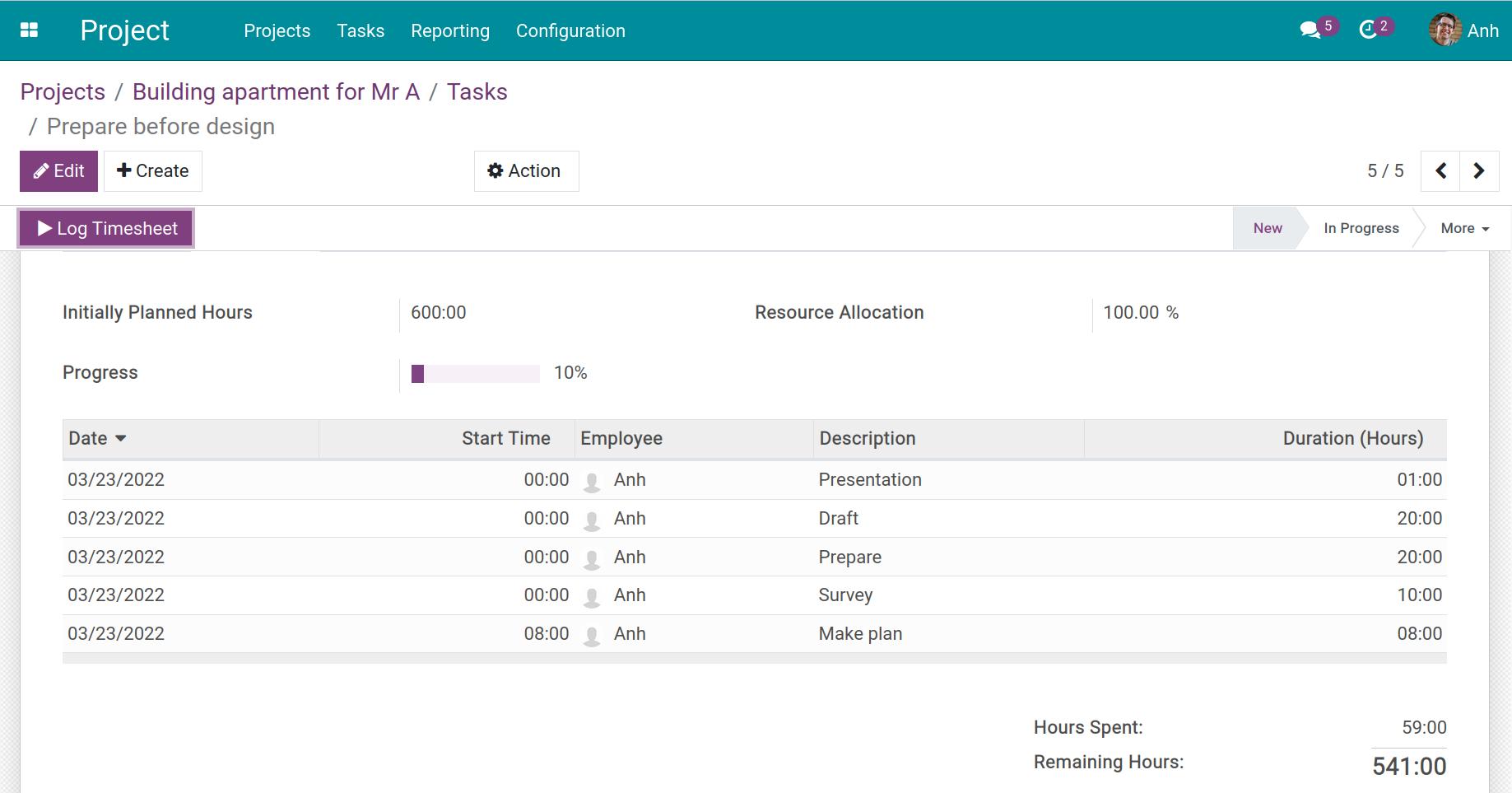Click the Edit button
Screen dimensions: 1512x793
58,170
